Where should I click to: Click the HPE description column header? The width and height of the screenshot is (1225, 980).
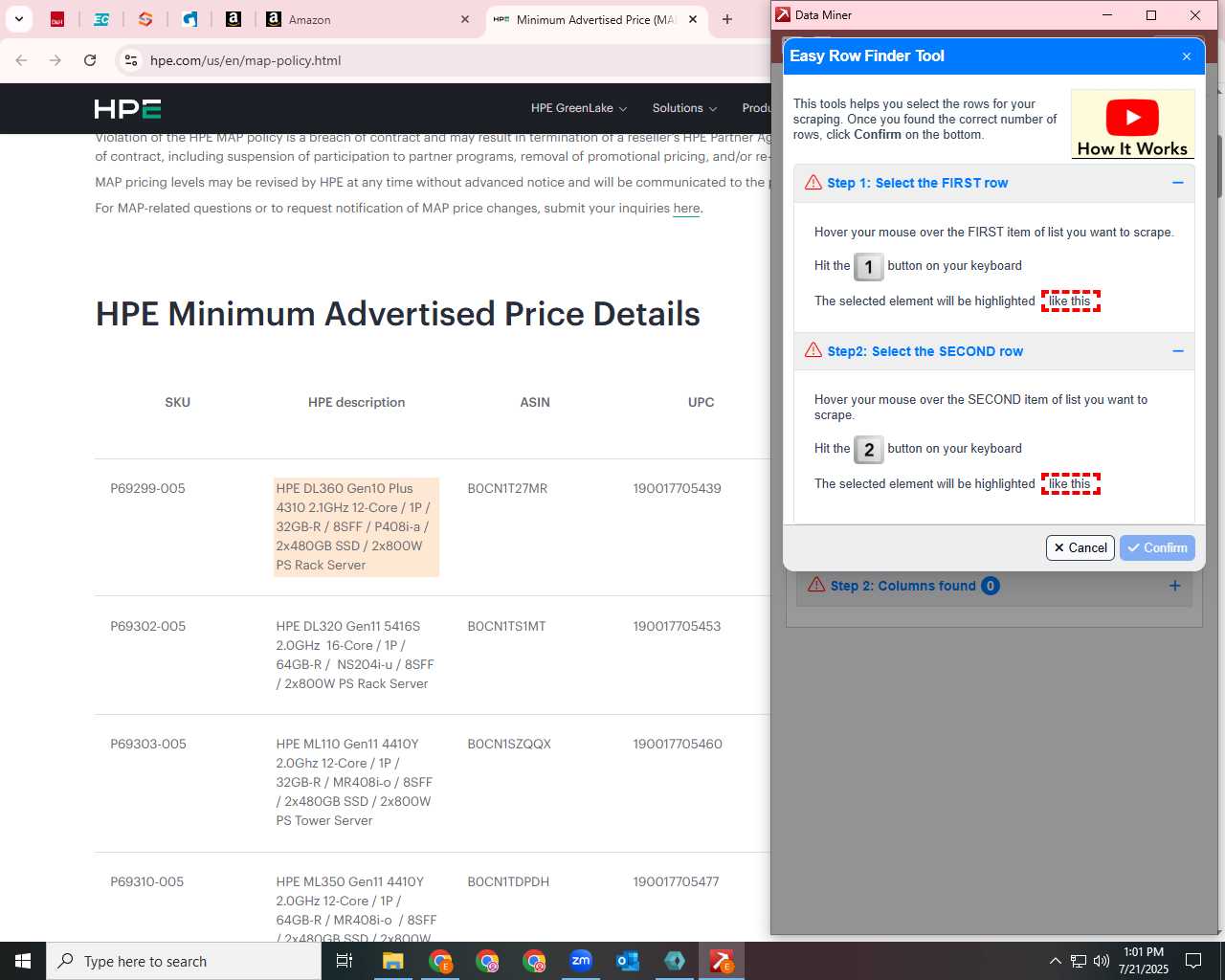356,402
